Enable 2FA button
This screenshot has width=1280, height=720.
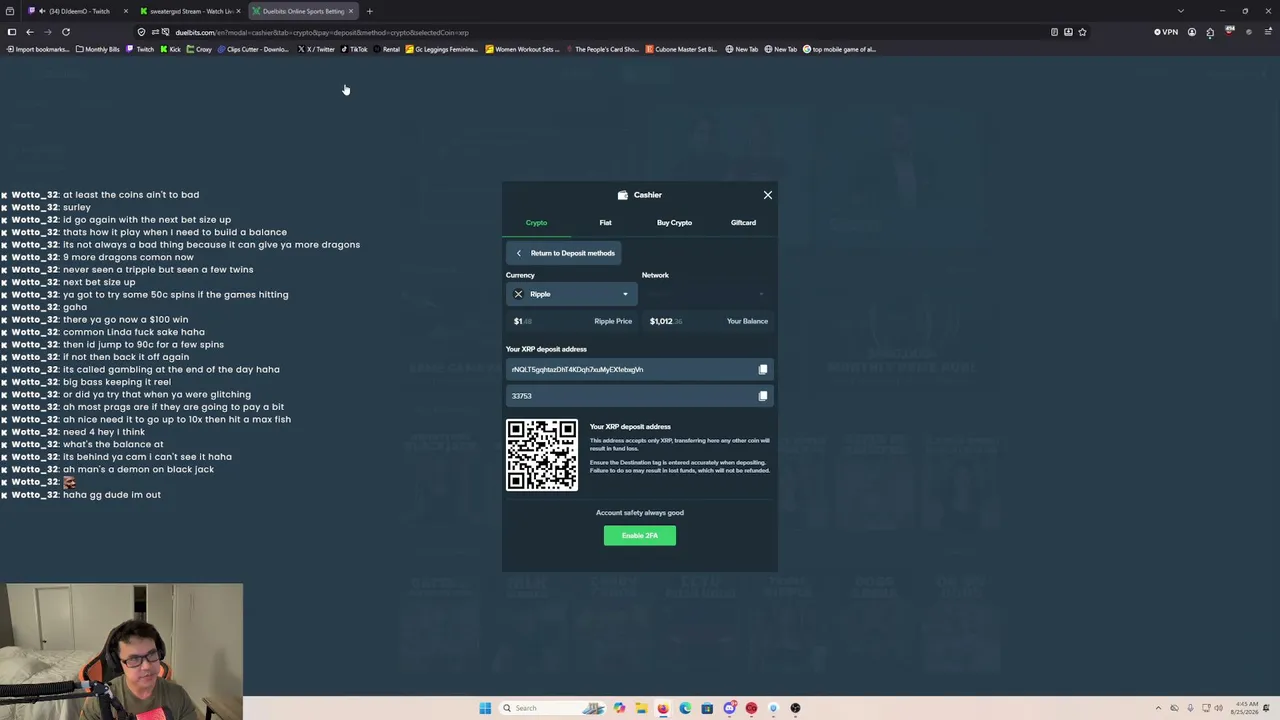coord(640,536)
